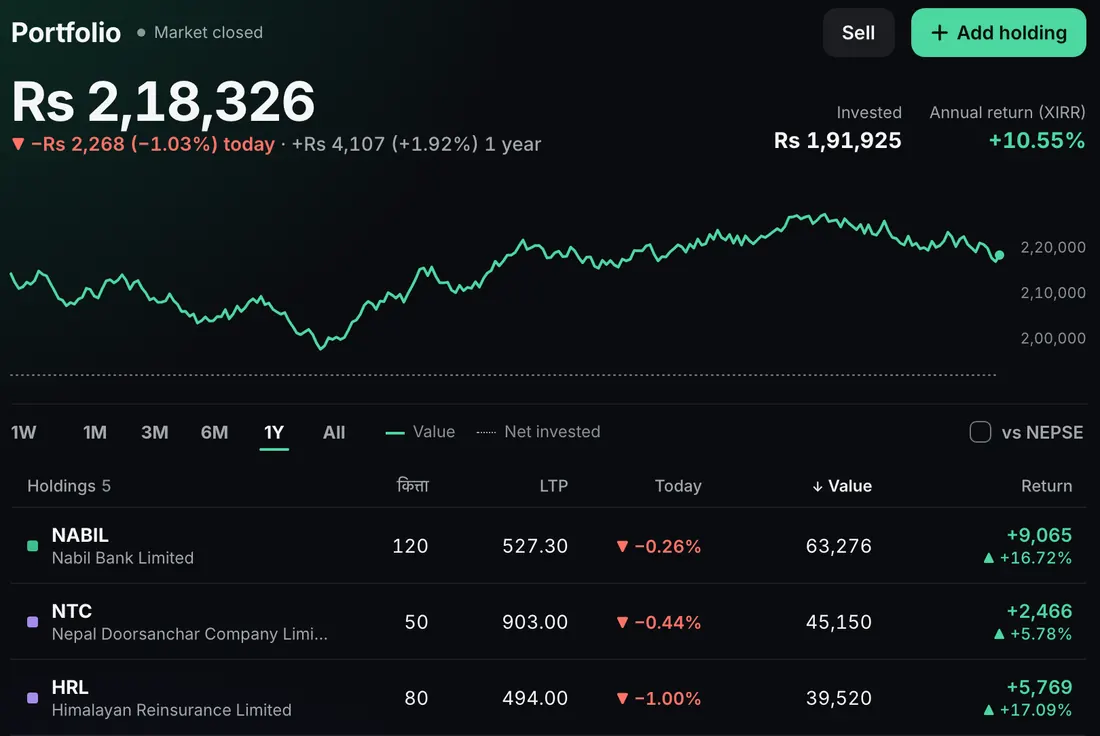The height and width of the screenshot is (736, 1100).
Task: Click the green NABIL color swatch
Action: [x=32, y=546]
